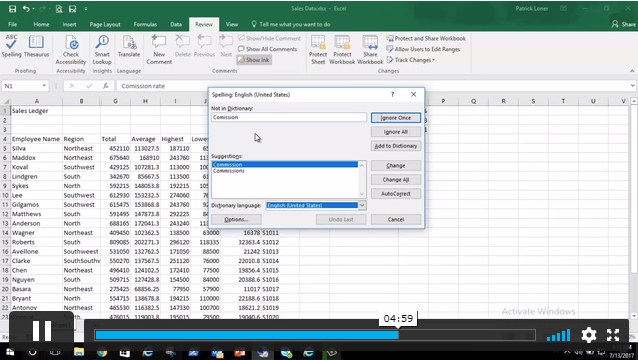638x360 pixels.
Task: Open the Name Box dropdown arrow
Action: point(44,86)
